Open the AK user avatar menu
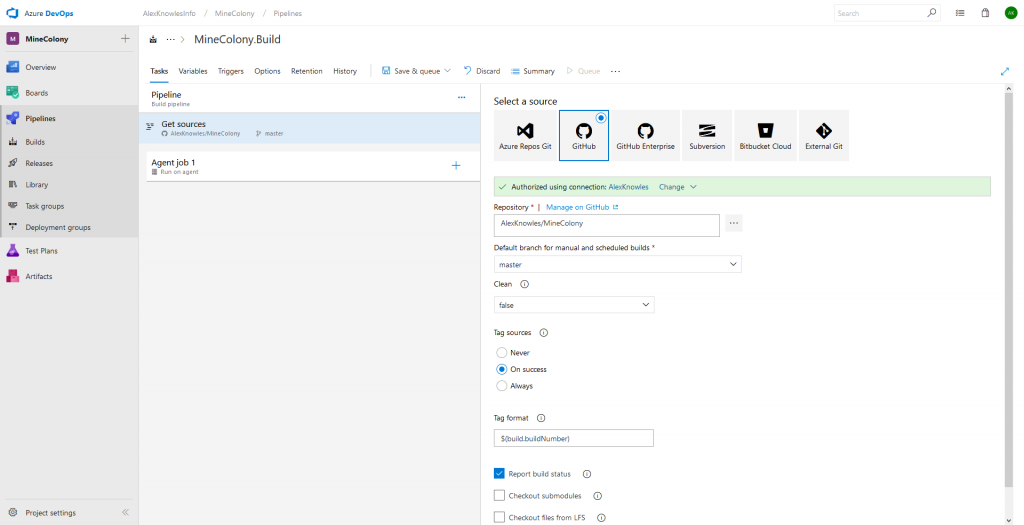The width and height of the screenshot is (1024, 525). point(1010,13)
